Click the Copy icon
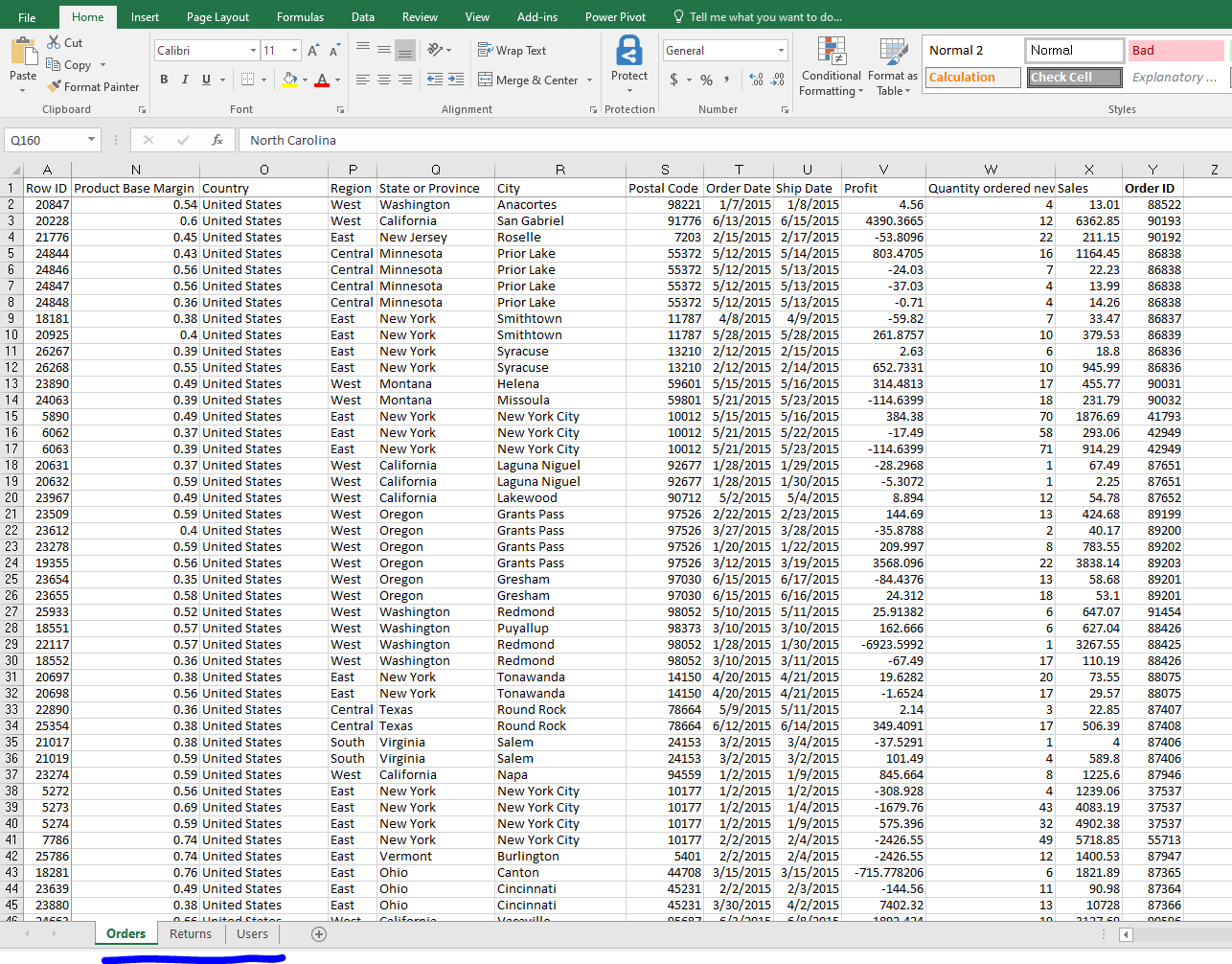Image resolution: width=1232 pixels, height=964 pixels. point(54,65)
